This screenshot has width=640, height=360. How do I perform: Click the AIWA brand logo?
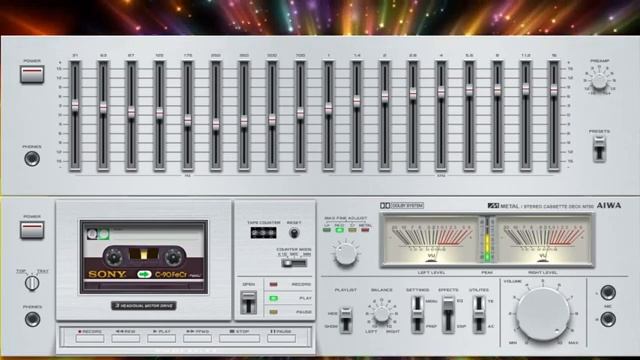tap(609, 205)
